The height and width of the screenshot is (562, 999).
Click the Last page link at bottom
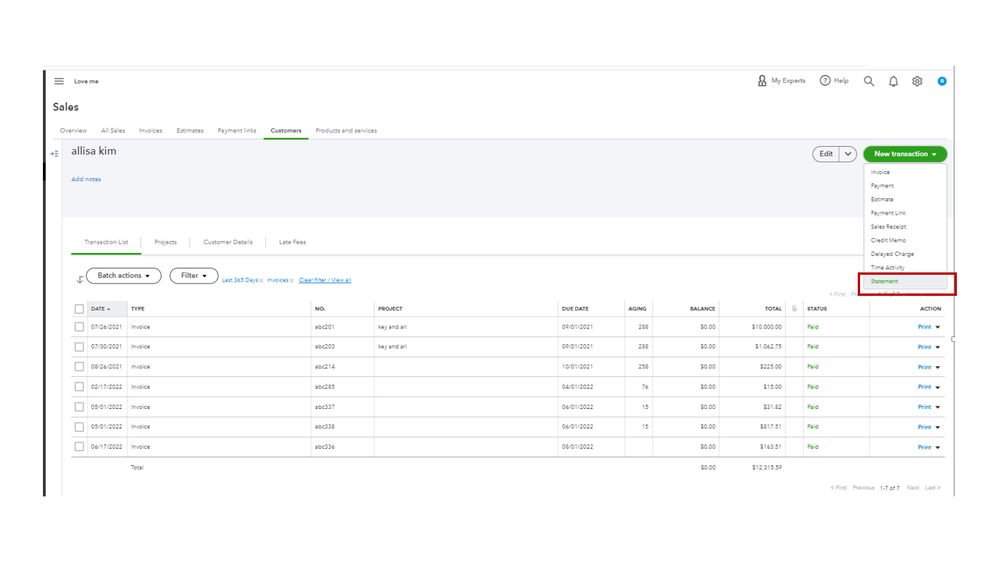pos(932,487)
